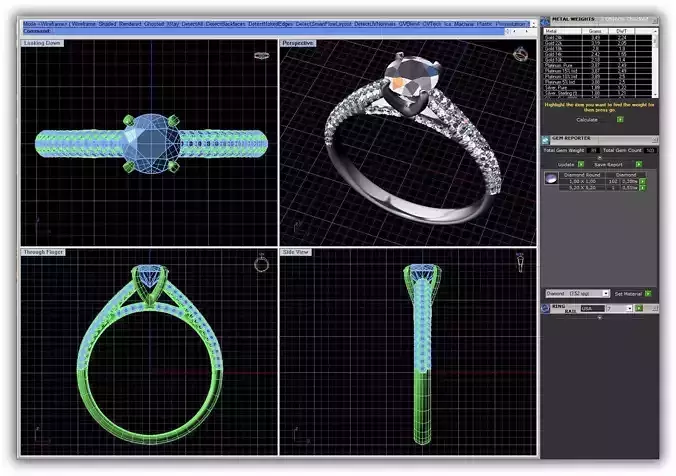
Task: Click the USA ring size standard field
Action: tap(592, 308)
